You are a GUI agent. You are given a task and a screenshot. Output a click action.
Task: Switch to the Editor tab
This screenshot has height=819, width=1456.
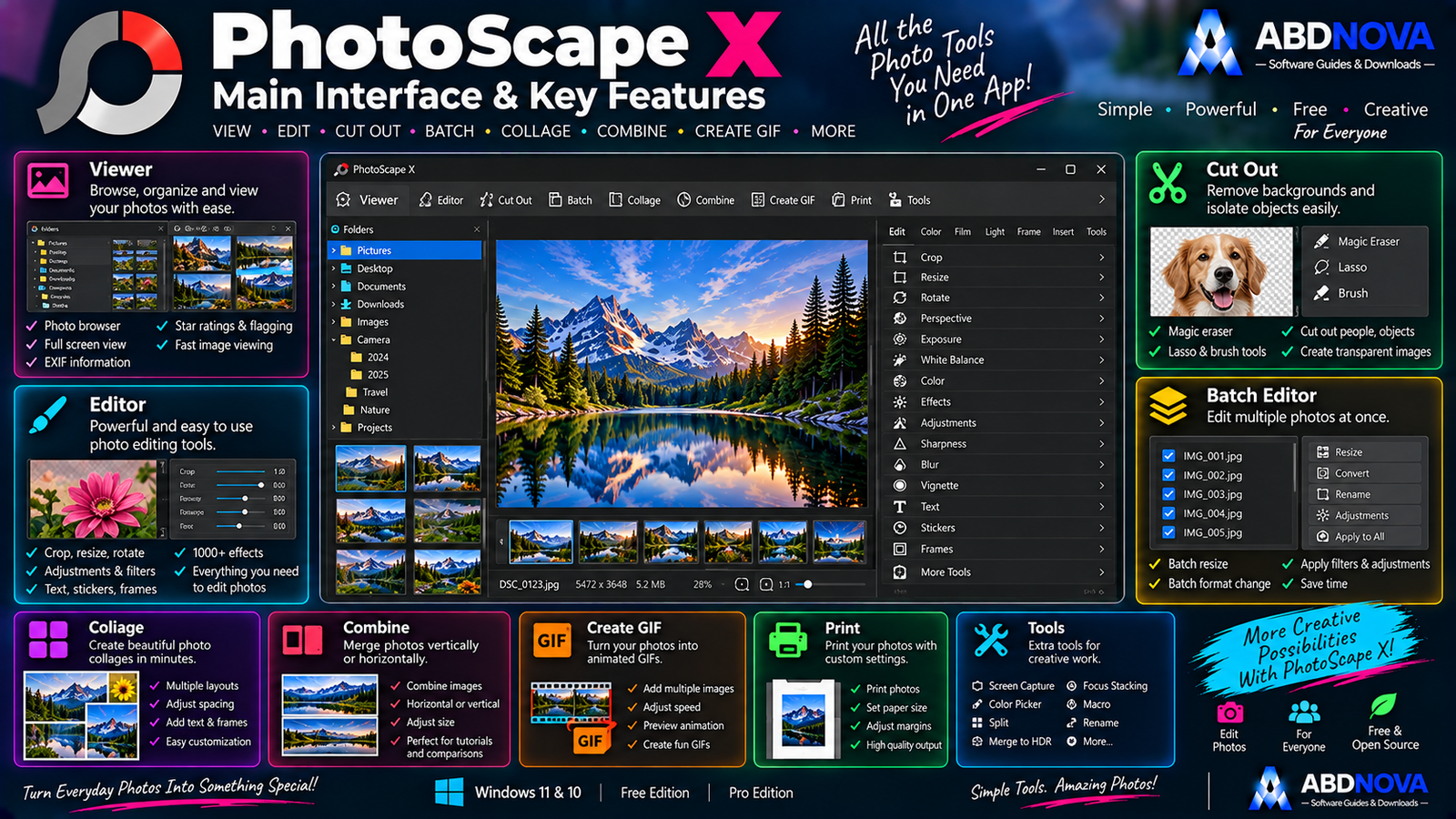441,200
